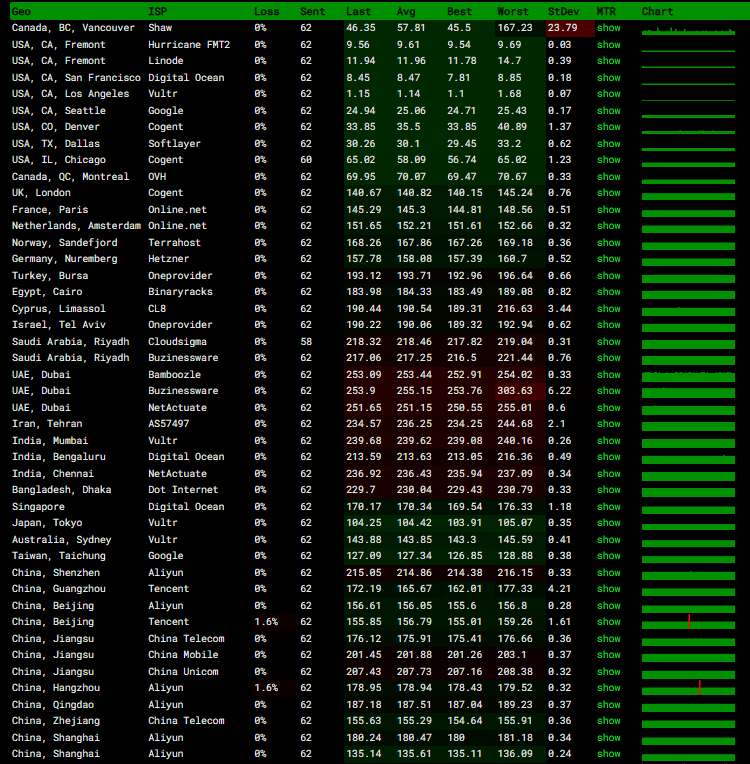Show MTR for France, Paris Online.net
750x764 pixels.
click(x=609, y=210)
